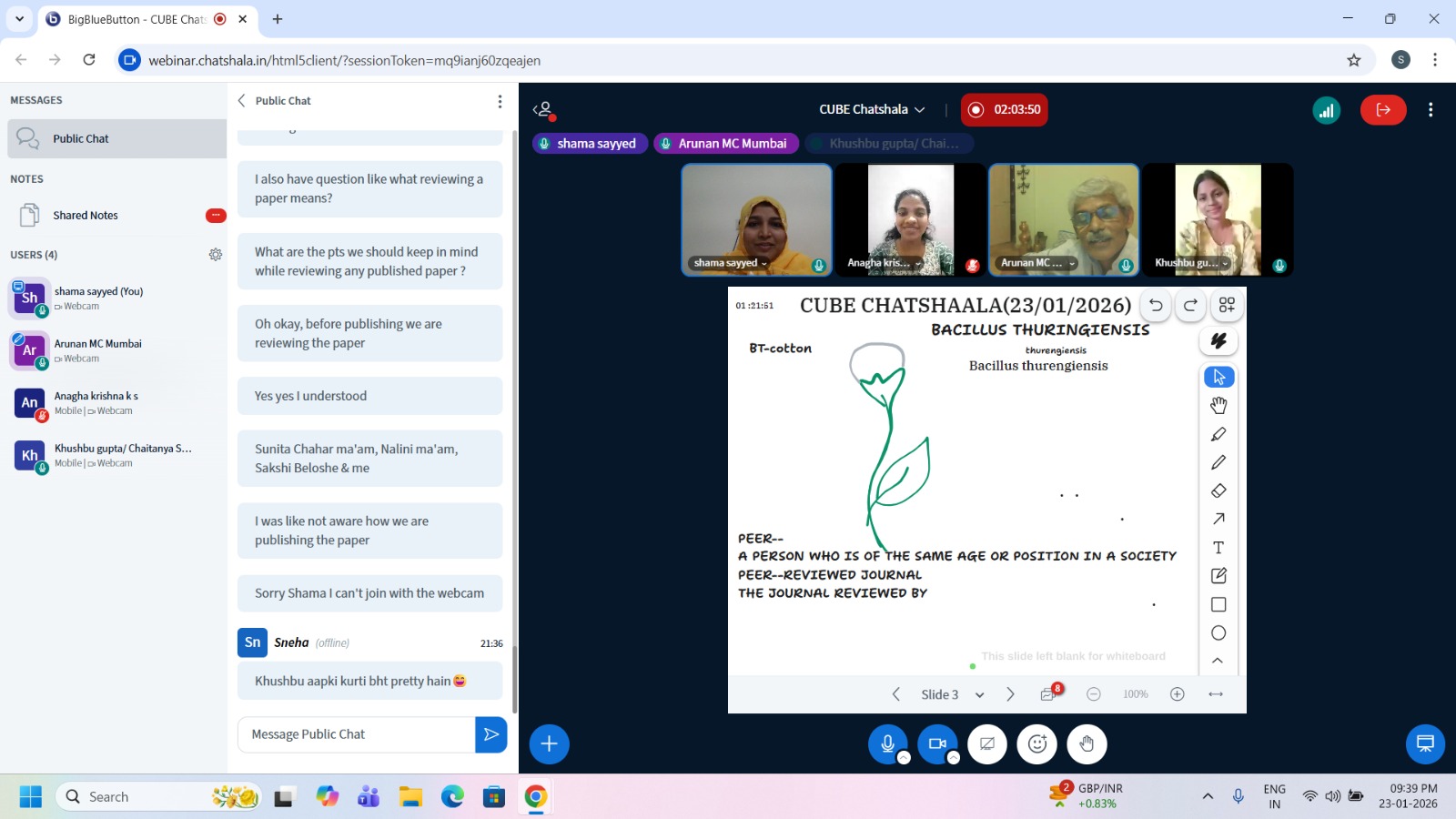
Task: Toggle screen sharing button
Action: 987,744
